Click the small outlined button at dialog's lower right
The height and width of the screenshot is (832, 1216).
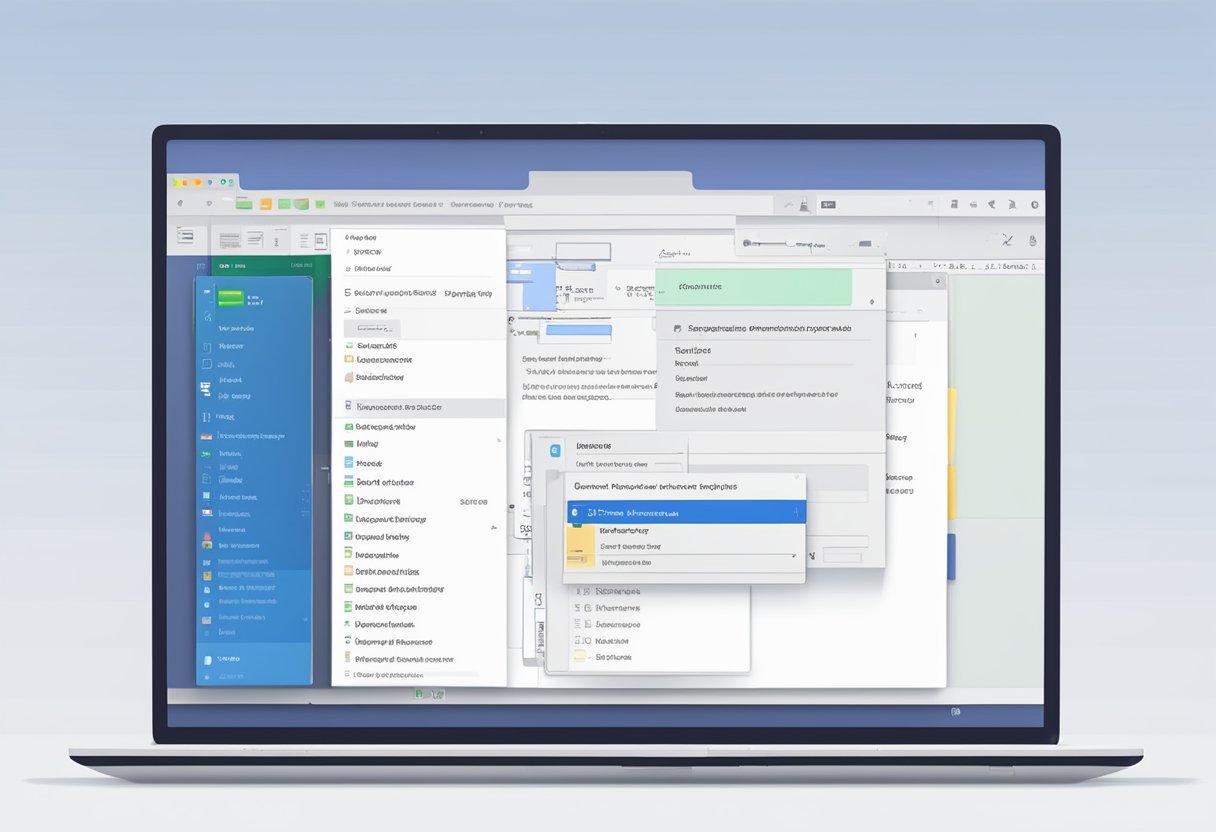tap(840, 556)
